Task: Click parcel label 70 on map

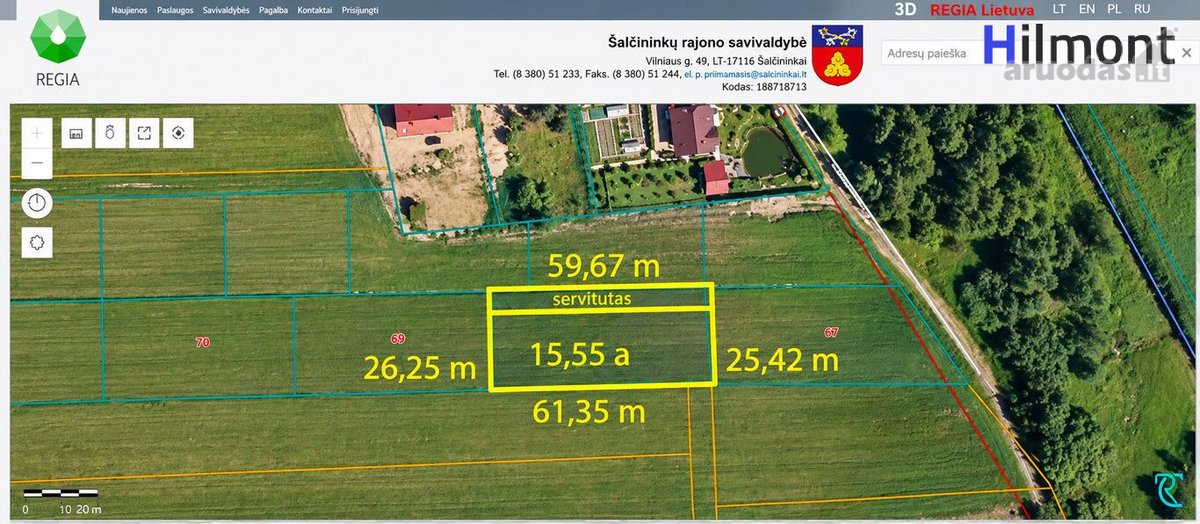Action: click(202, 342)
